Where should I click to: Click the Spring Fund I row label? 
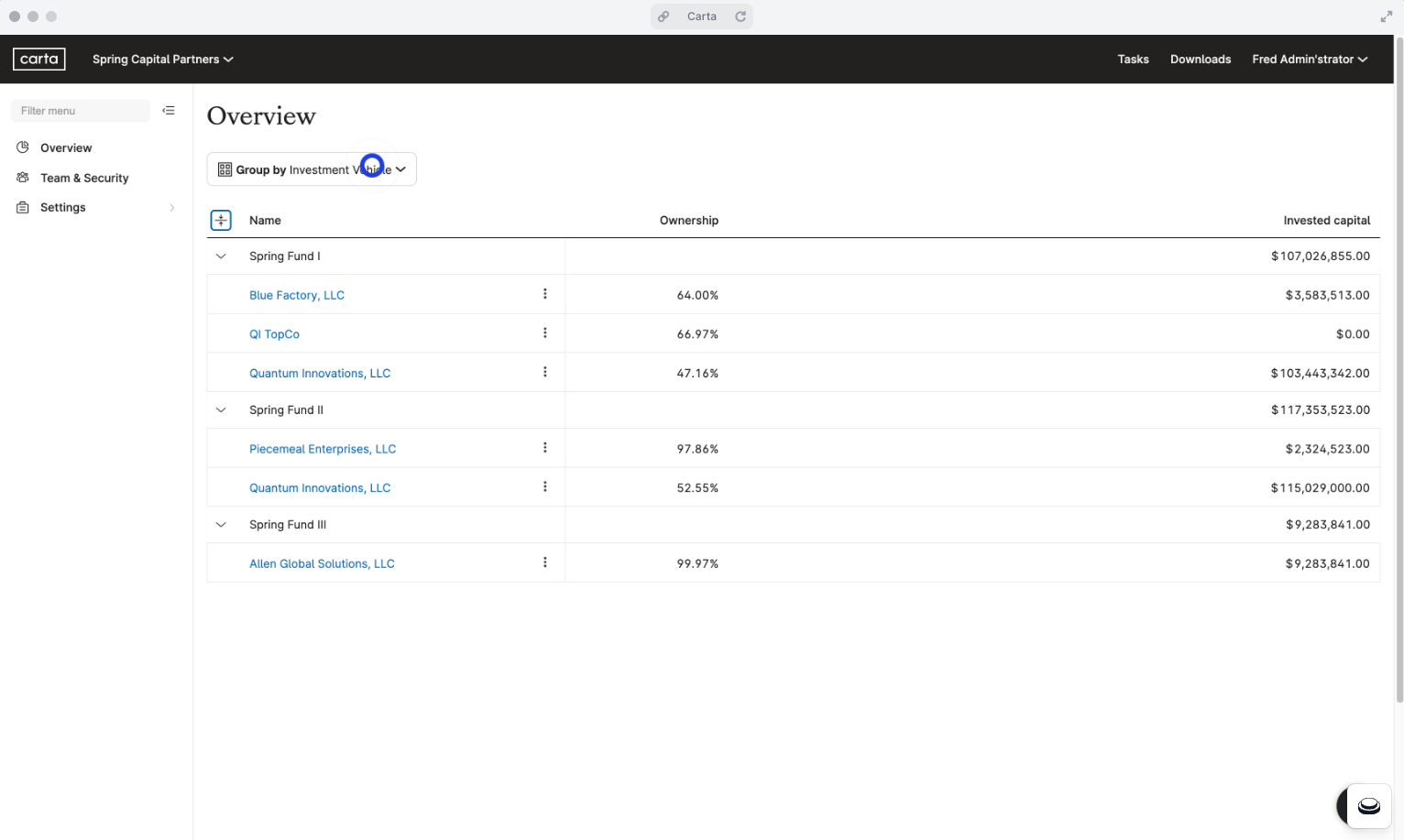coord(285,256)
